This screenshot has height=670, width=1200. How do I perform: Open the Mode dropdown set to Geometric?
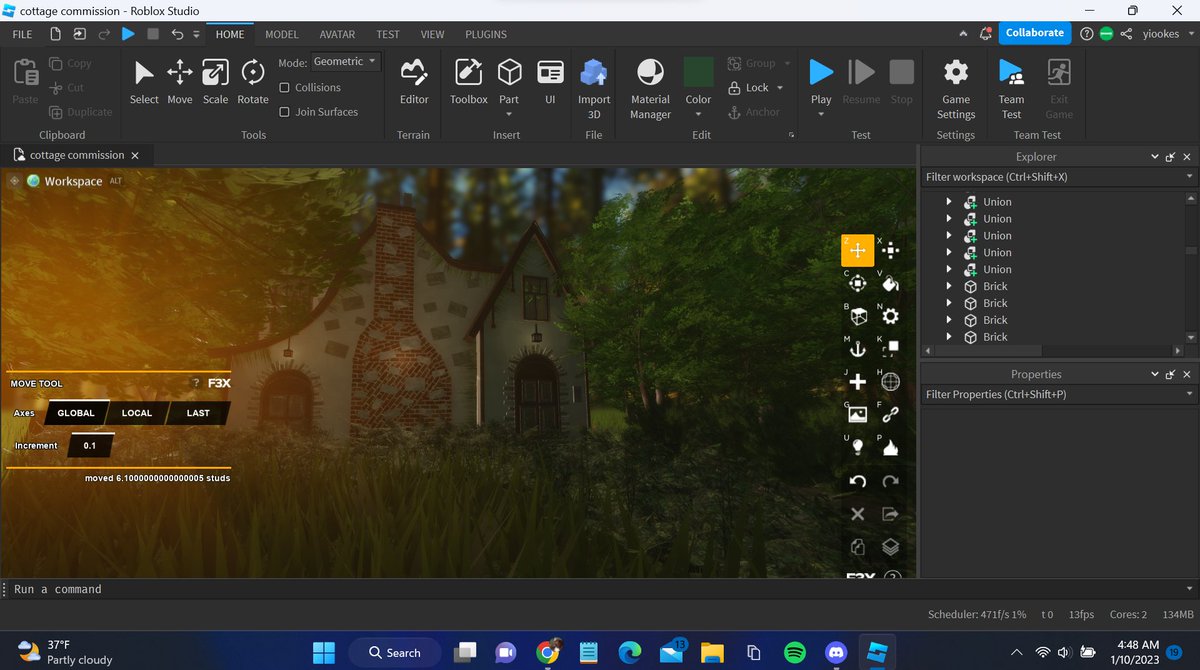345,61
